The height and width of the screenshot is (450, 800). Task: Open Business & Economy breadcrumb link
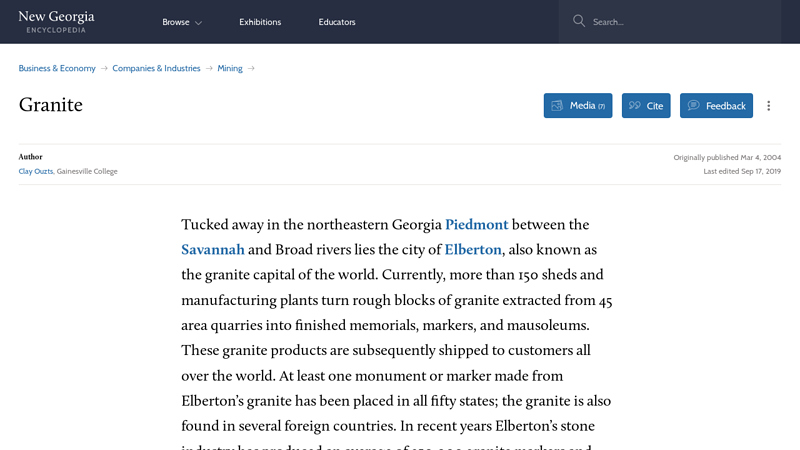[x=57, y=68]
